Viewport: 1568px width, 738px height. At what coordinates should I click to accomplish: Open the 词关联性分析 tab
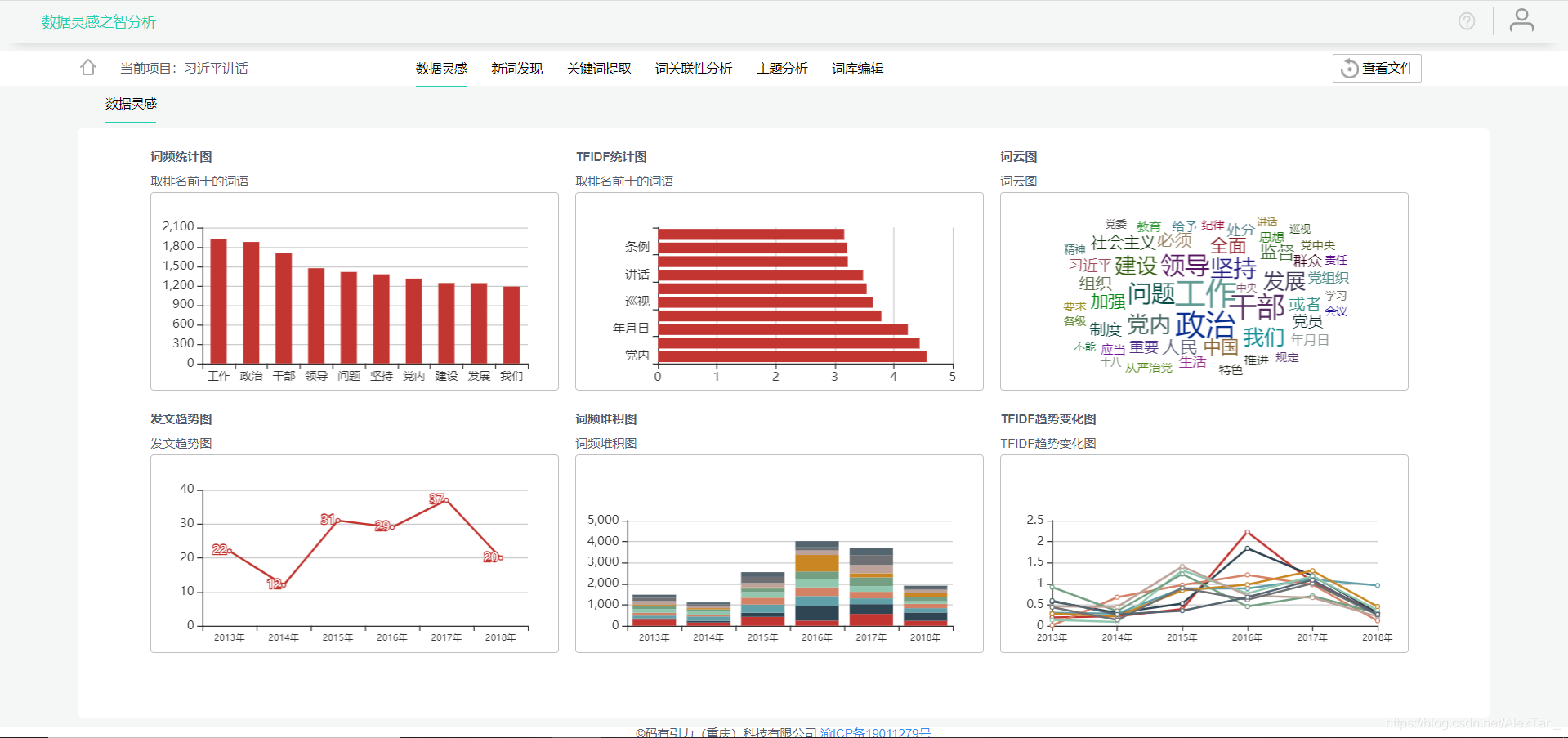pos(694,69)
